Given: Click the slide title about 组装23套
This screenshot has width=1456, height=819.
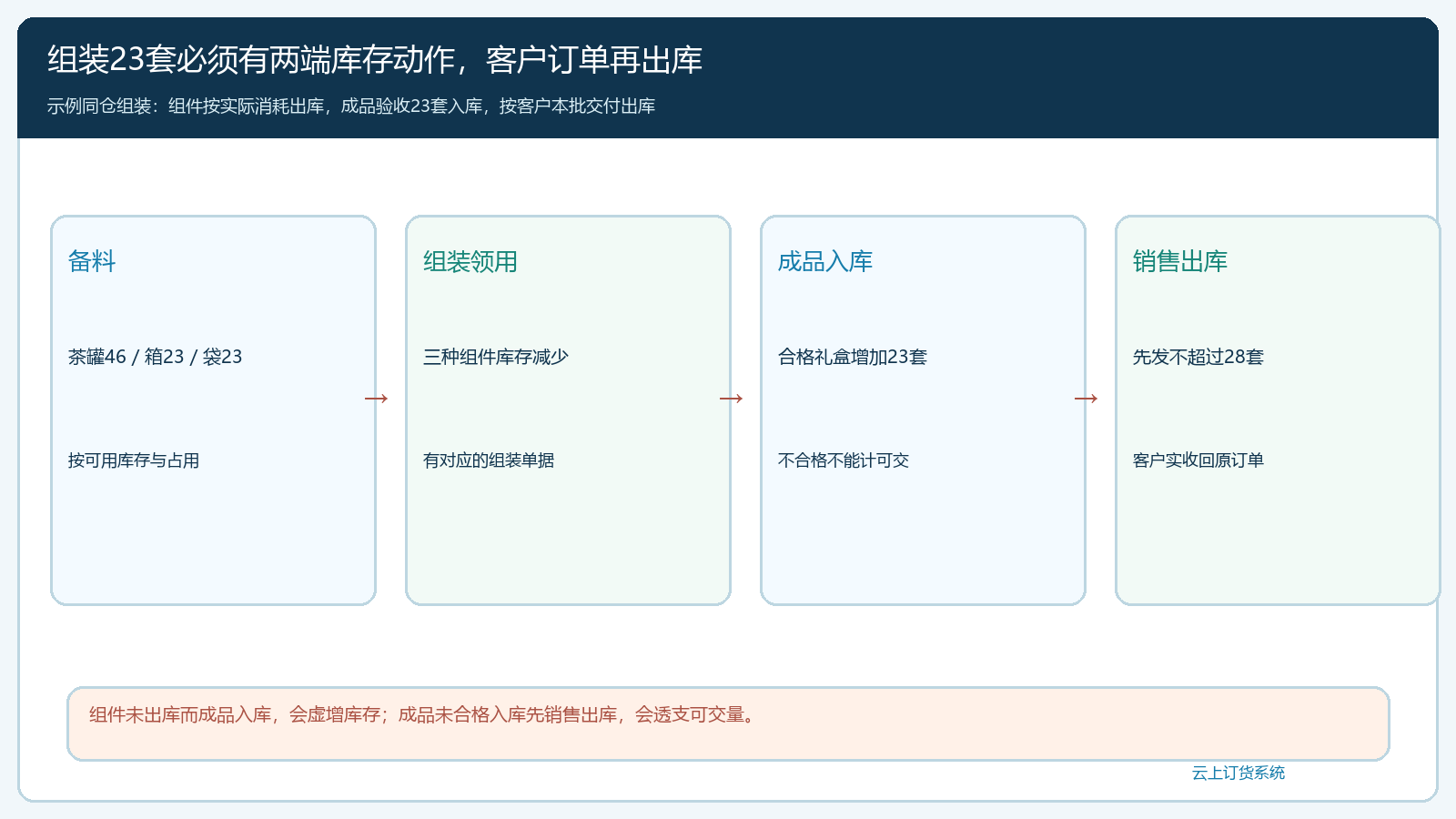Looking at the screenshot, I should coord(375,60).
